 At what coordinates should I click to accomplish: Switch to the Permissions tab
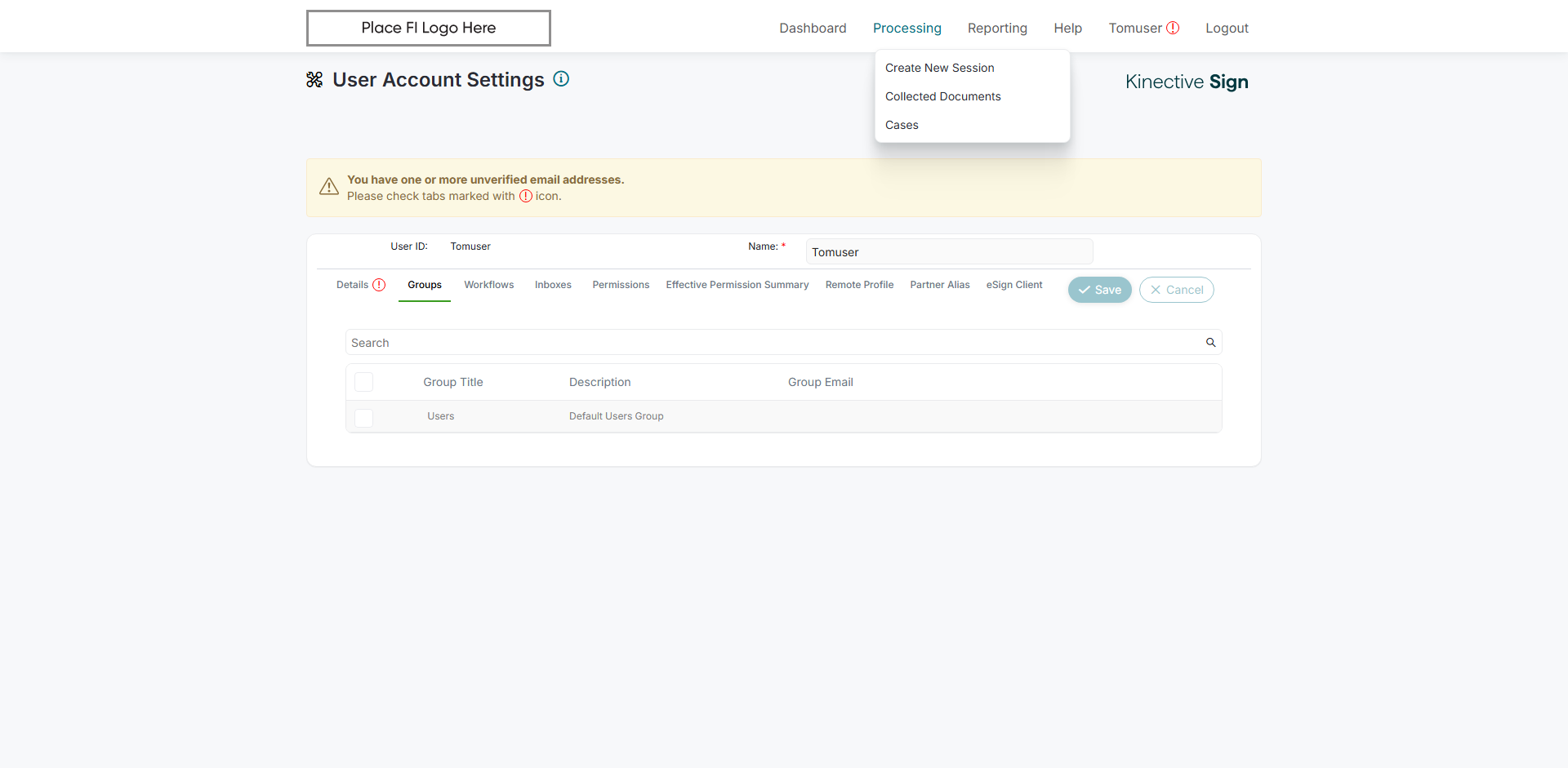click(x=621, y=285)
